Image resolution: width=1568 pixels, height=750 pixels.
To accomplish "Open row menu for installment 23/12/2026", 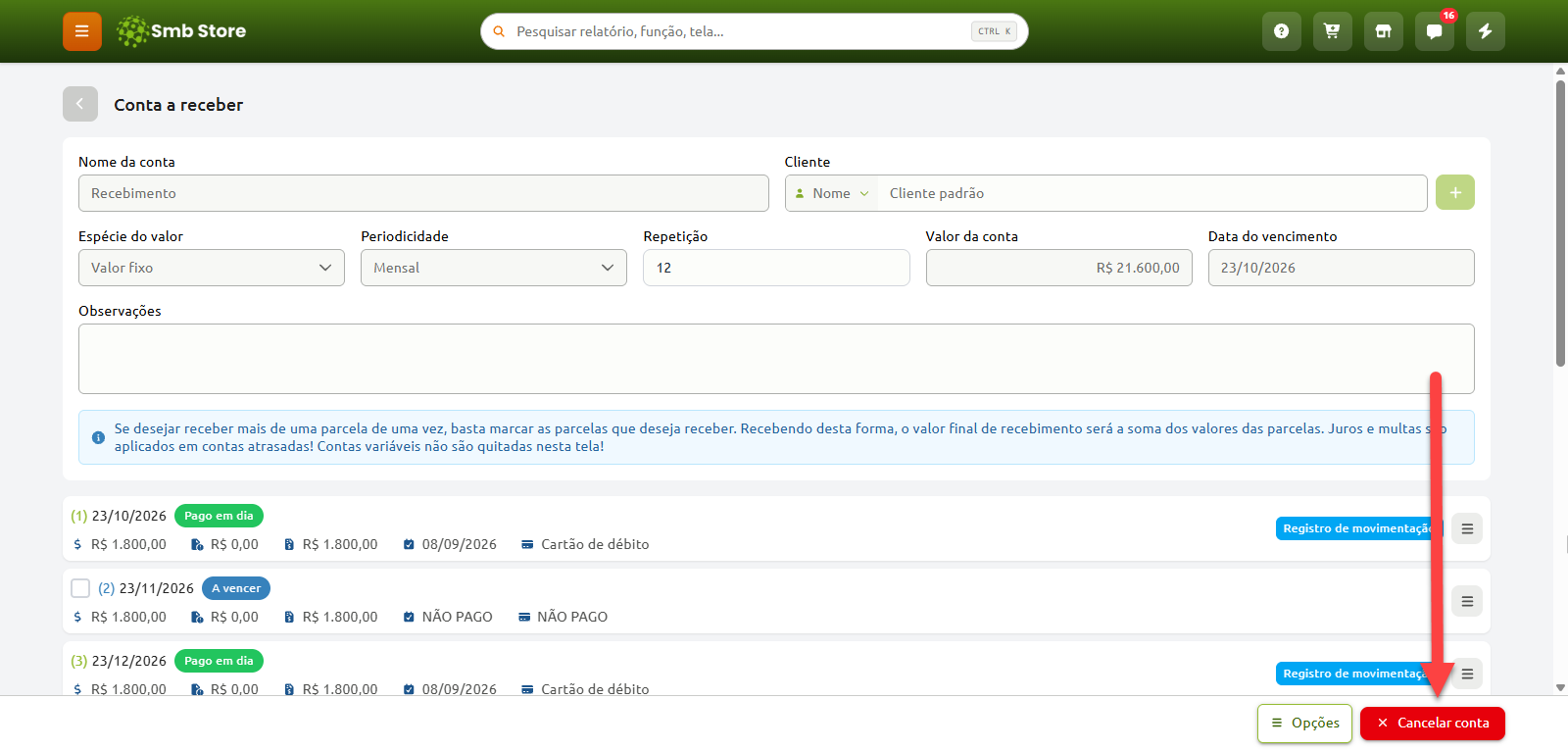I will pyautogui.click(x=1467, y=674).
